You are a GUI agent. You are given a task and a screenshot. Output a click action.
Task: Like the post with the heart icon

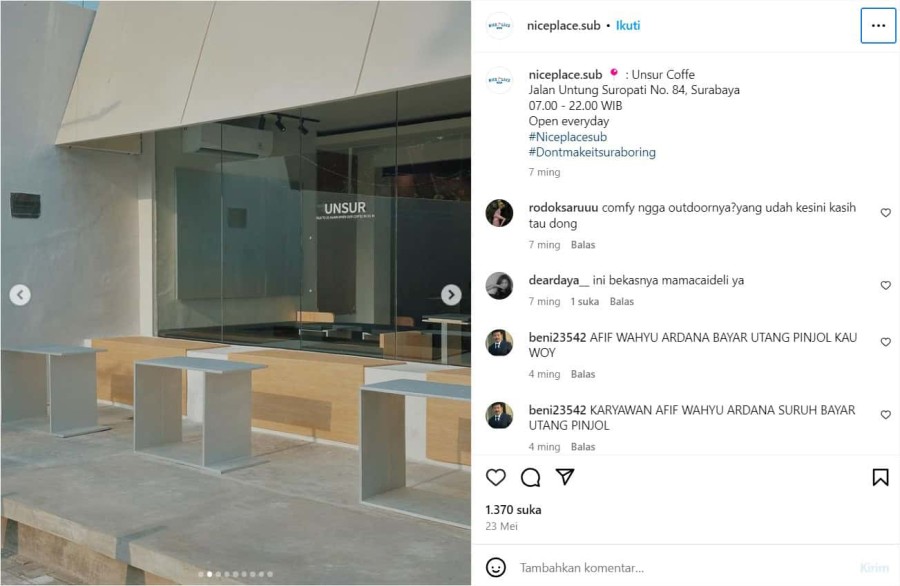pyautogui.click(x=496, y=477)
